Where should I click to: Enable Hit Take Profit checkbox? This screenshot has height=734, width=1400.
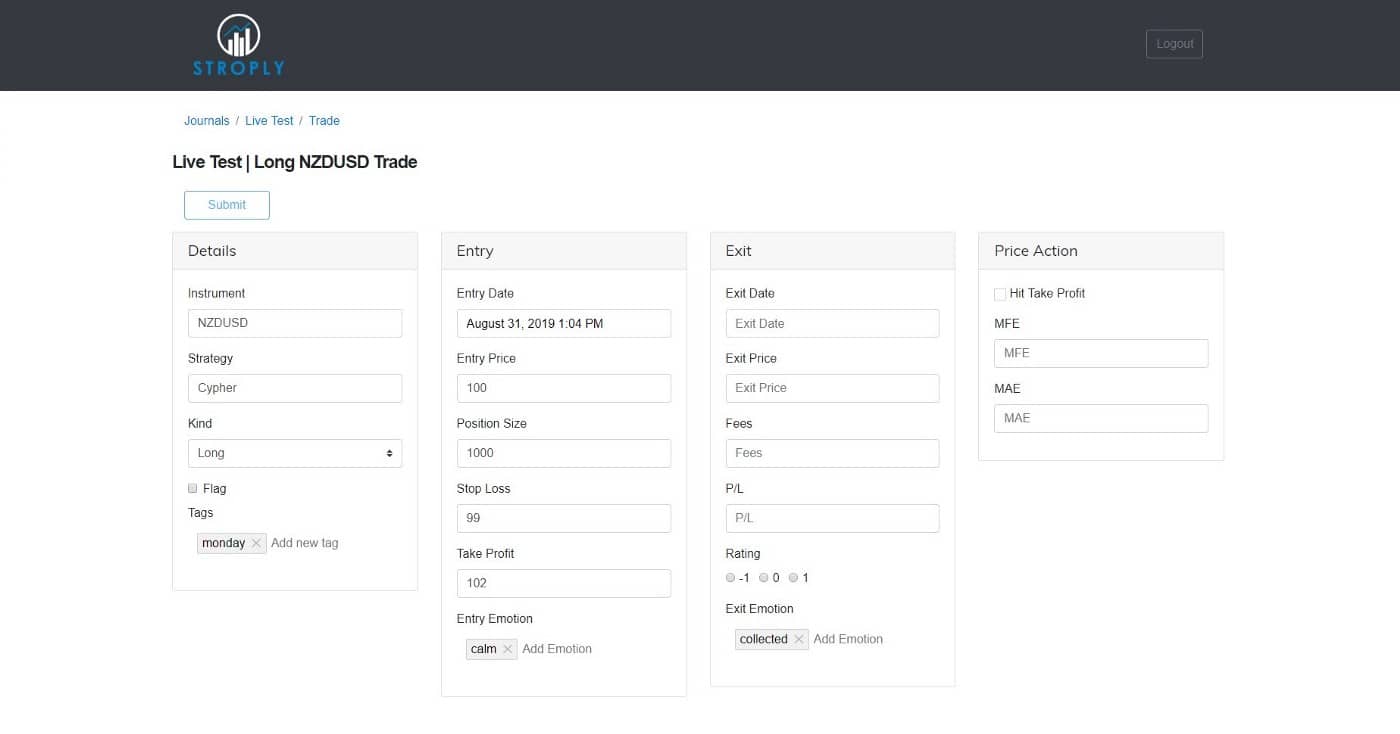1000,294
